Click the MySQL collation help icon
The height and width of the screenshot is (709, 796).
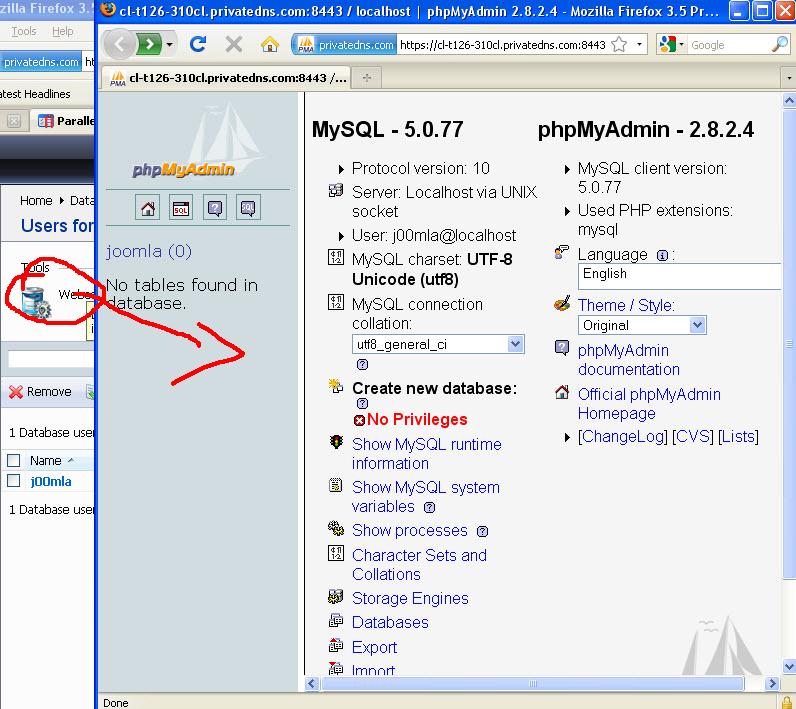(x=362, y=364)
